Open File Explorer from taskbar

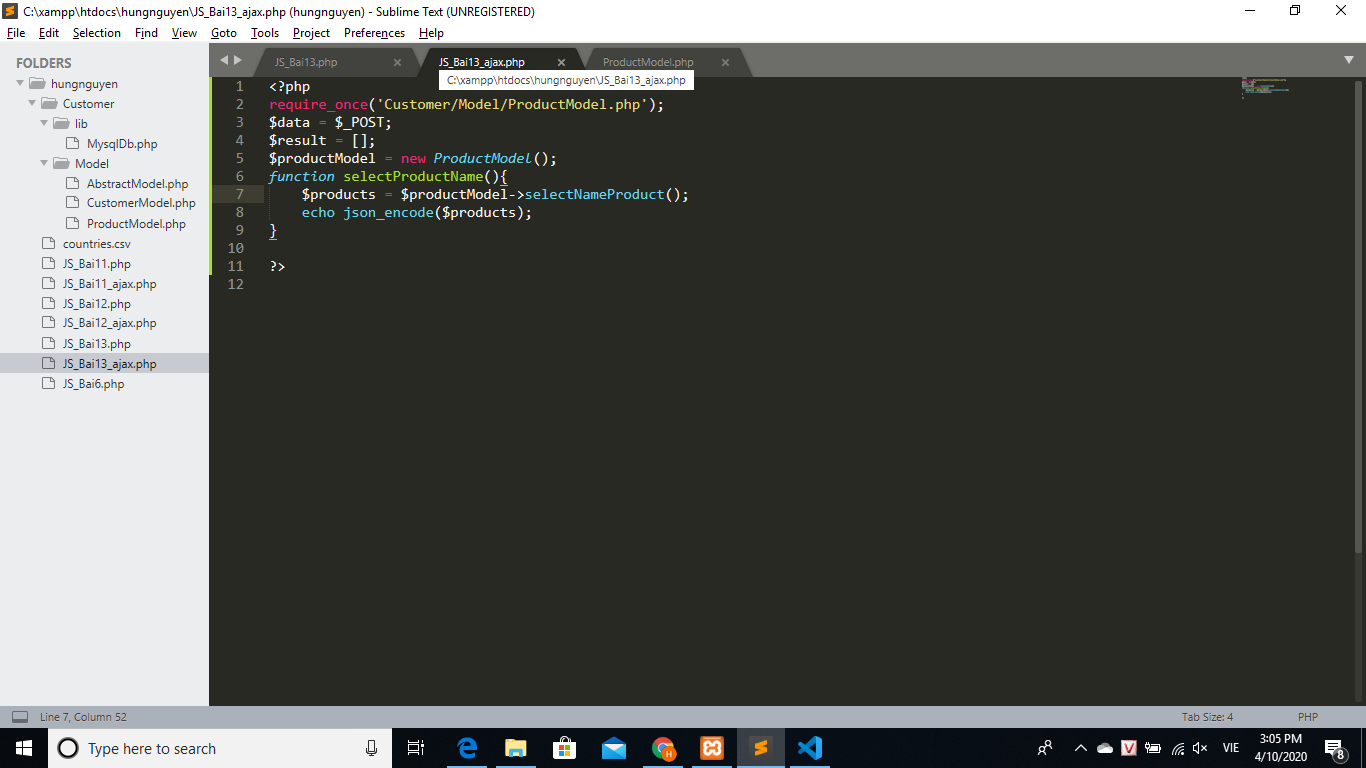pyautogui.click(x=516, y=748)
